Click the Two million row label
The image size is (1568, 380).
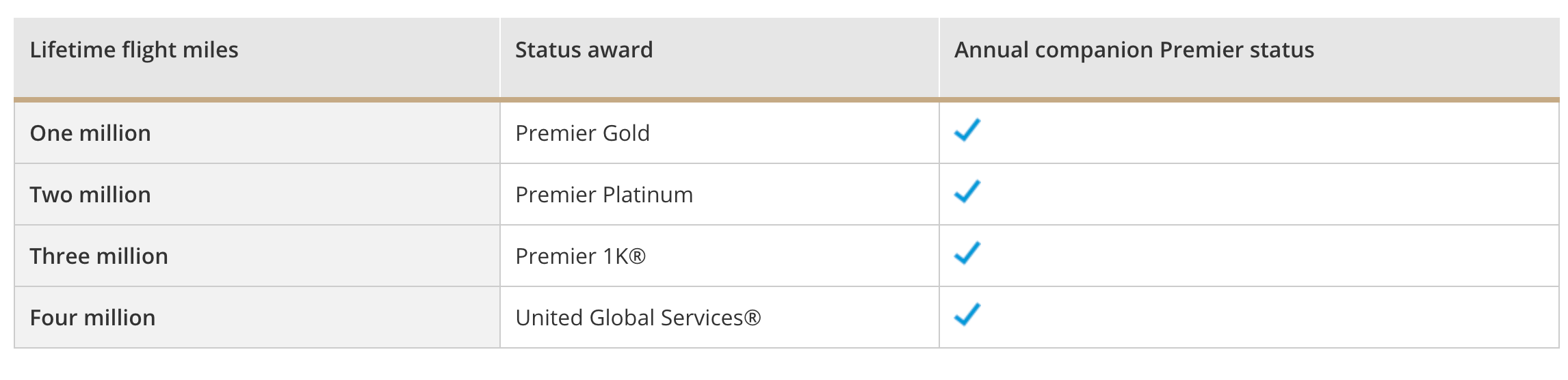[90, 195]
